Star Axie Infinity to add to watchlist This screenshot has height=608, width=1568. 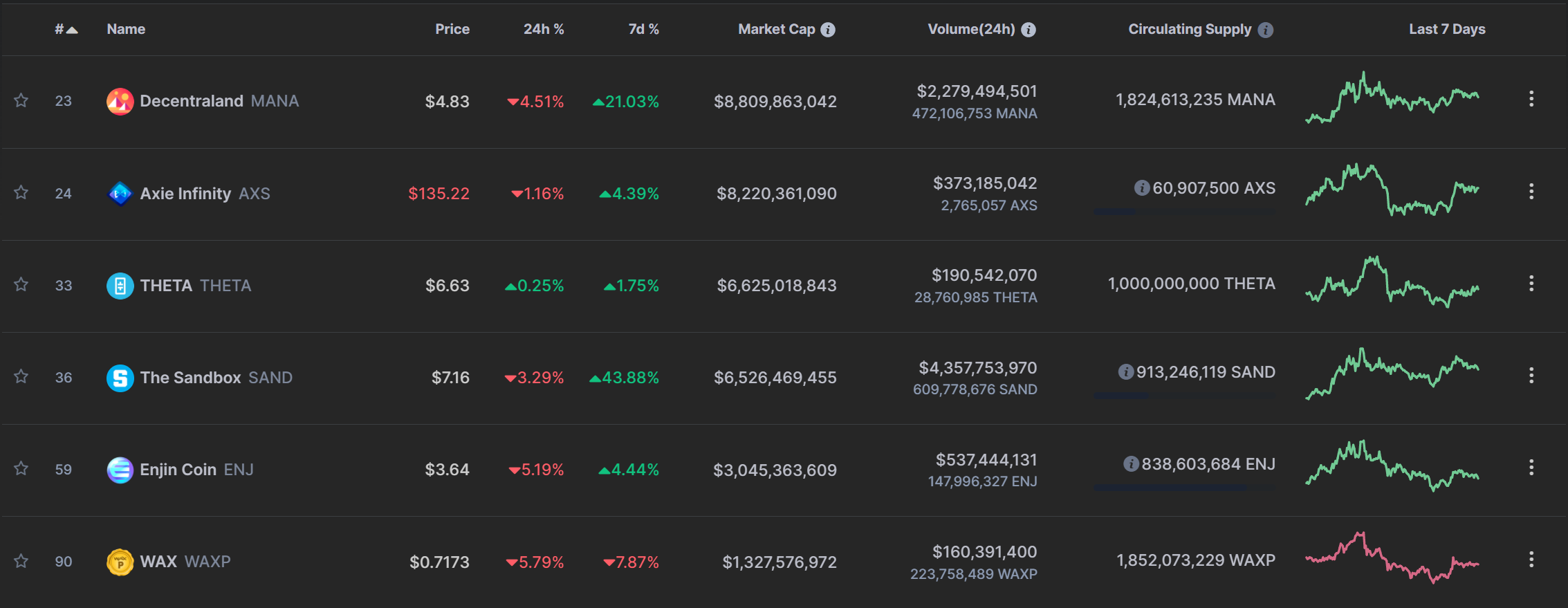[21, 192]
